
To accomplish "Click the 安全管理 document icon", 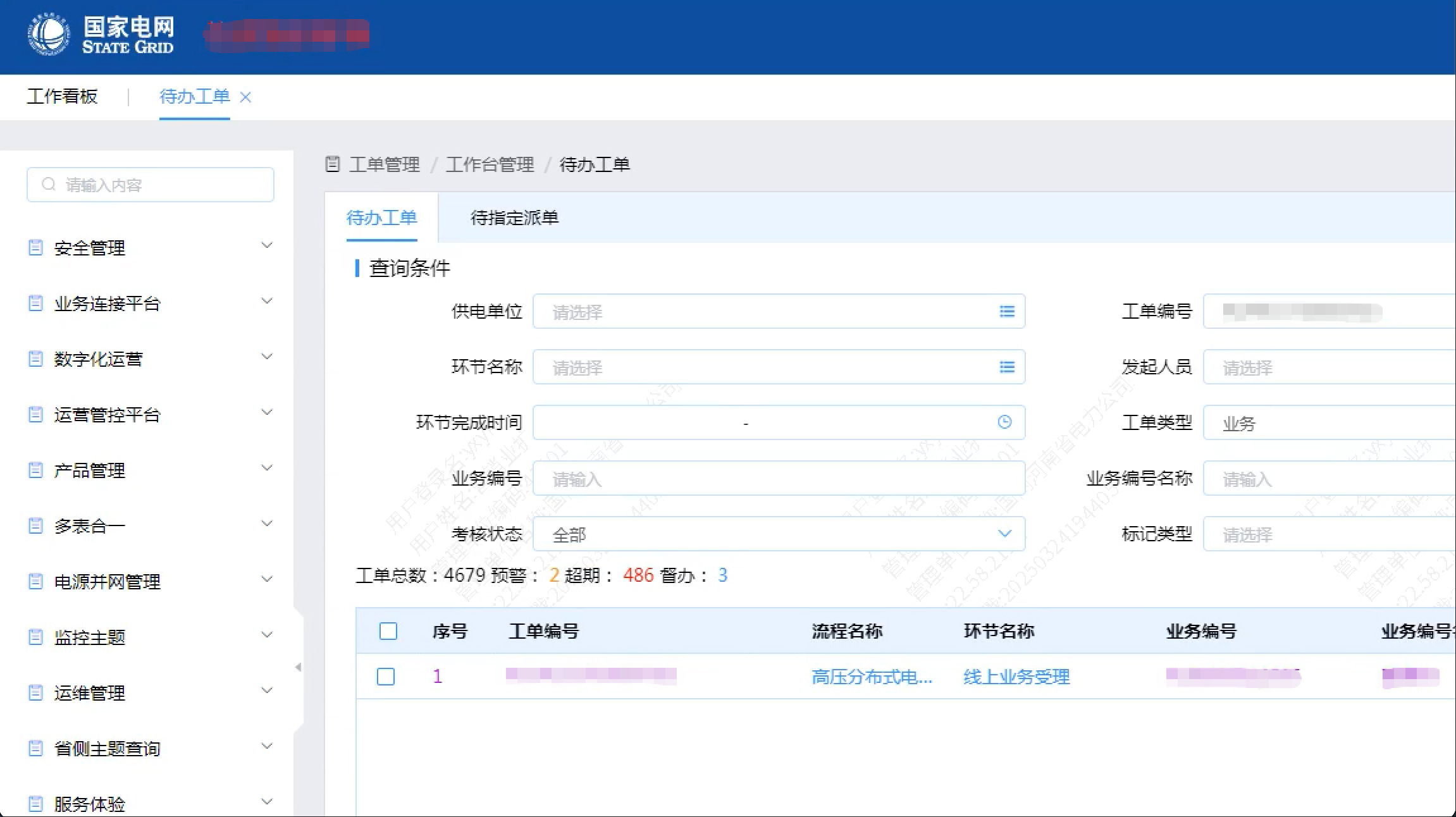I will (x=36, y=247).
